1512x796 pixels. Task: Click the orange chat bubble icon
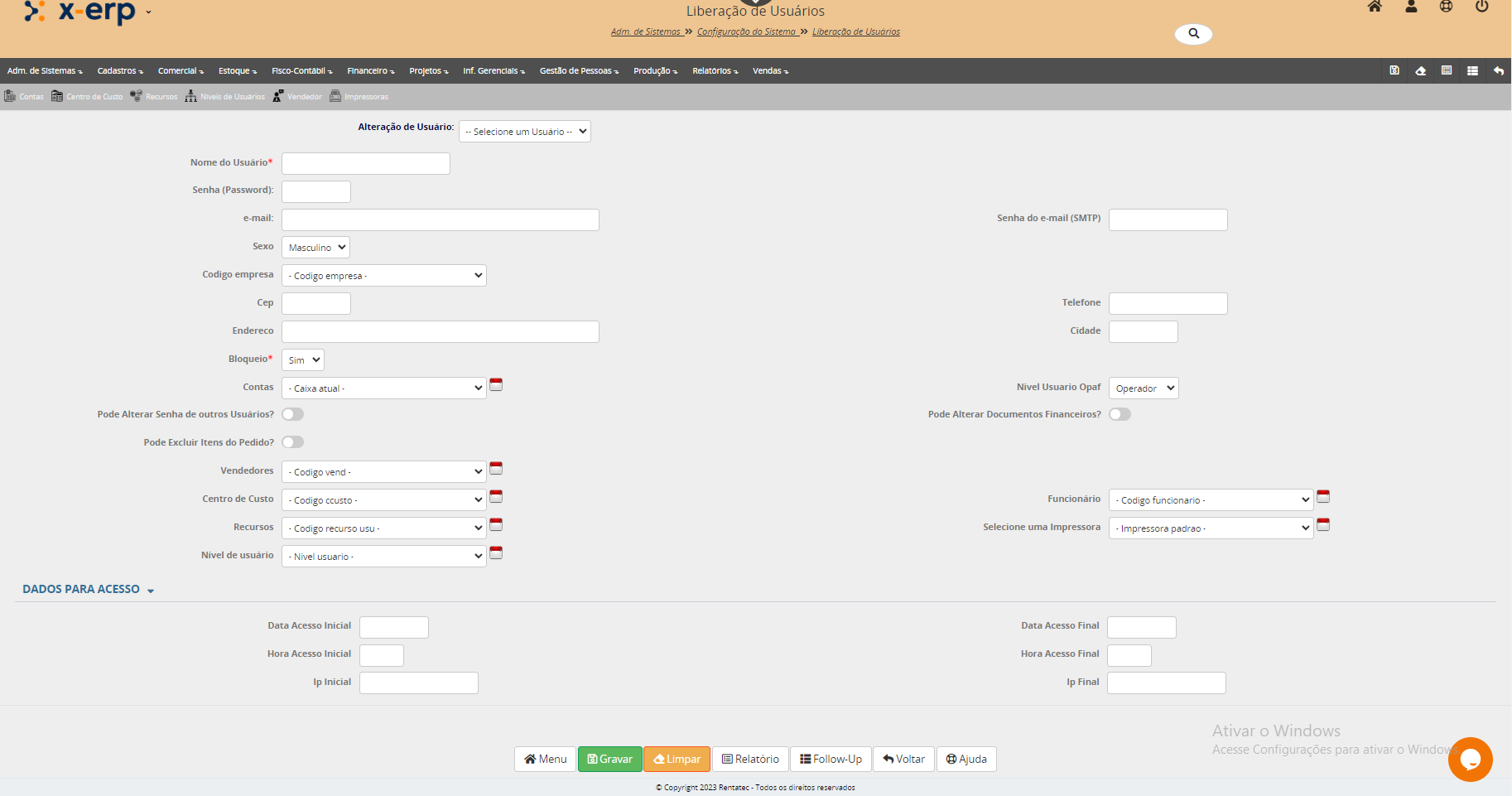[1470, 759]
